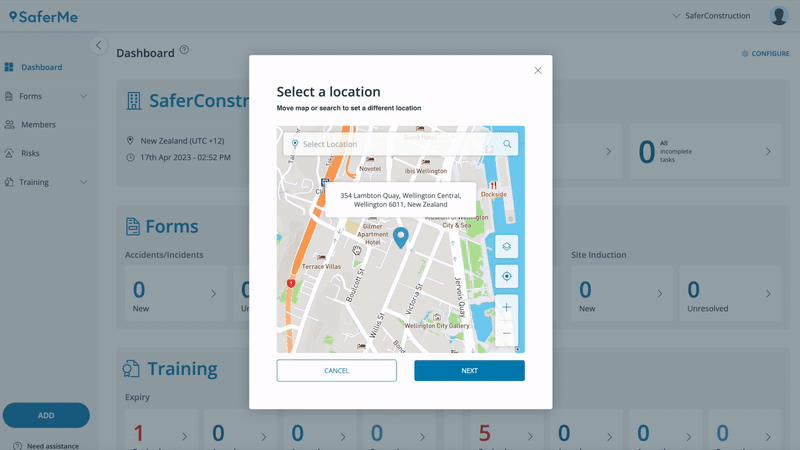Click the SaferMe logo
Viewport: 800px width, 450px height.
pos(43,17)
